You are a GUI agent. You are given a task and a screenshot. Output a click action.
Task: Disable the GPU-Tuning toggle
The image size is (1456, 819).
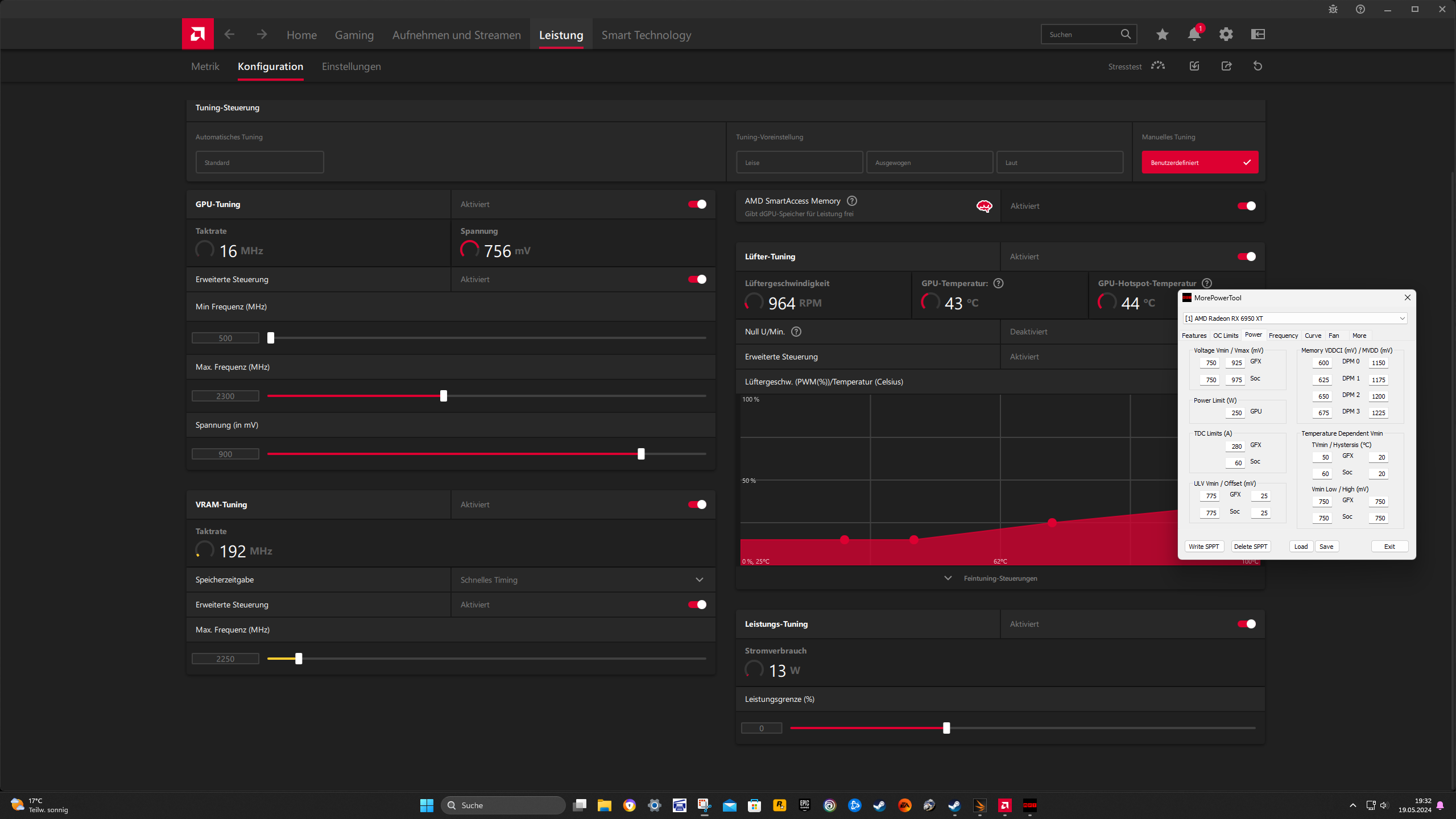click(x=697, y=204)
